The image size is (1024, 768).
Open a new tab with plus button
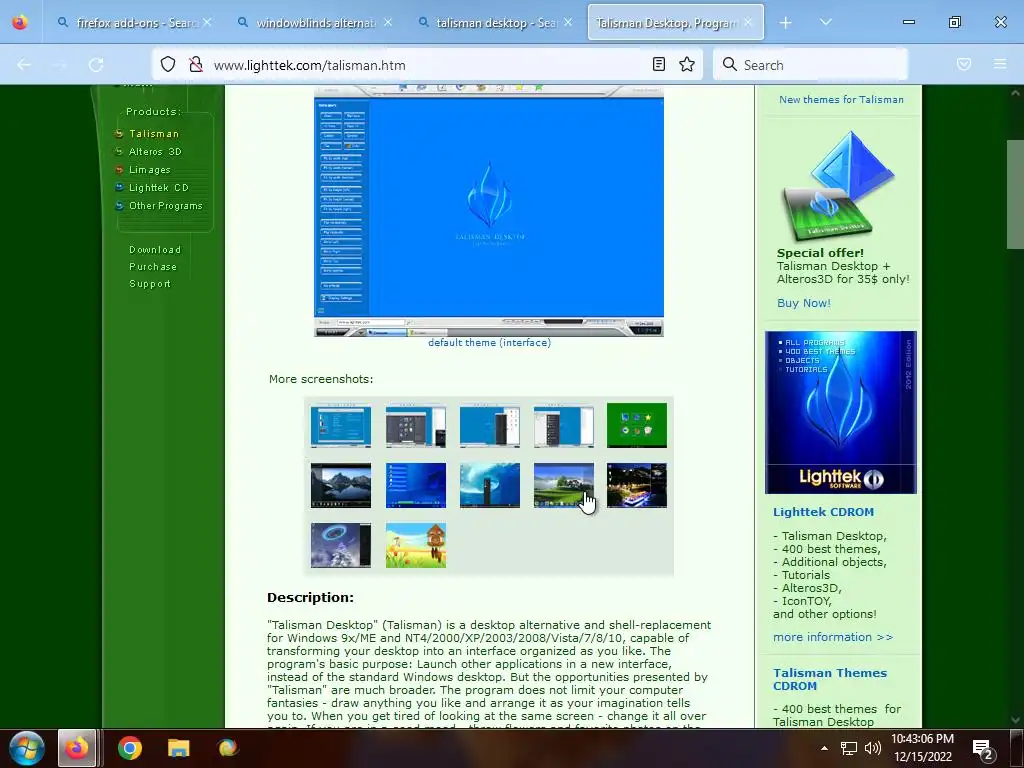coord(786,23)
